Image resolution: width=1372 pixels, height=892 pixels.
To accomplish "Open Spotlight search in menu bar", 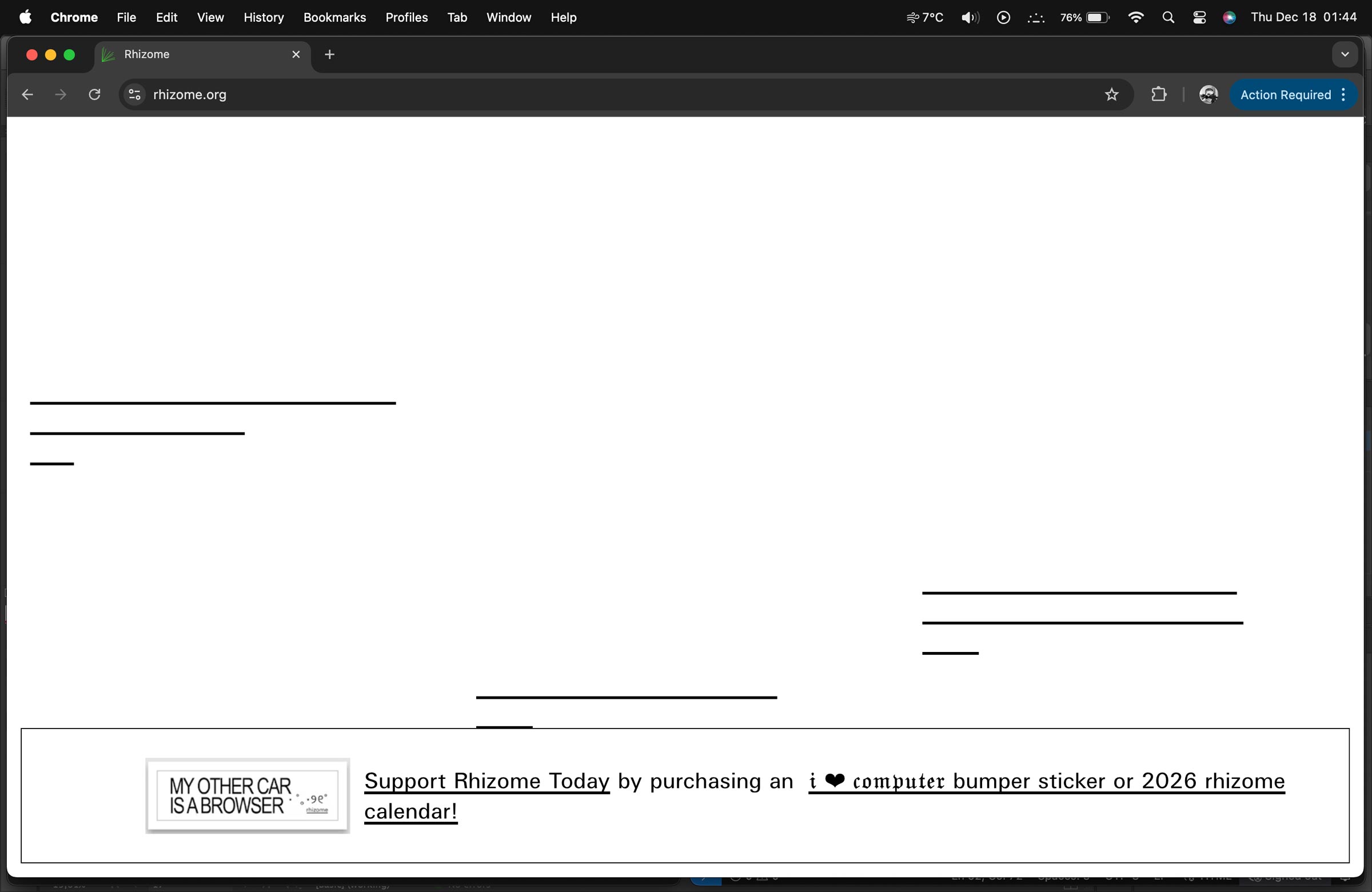I will point(1168,18).
